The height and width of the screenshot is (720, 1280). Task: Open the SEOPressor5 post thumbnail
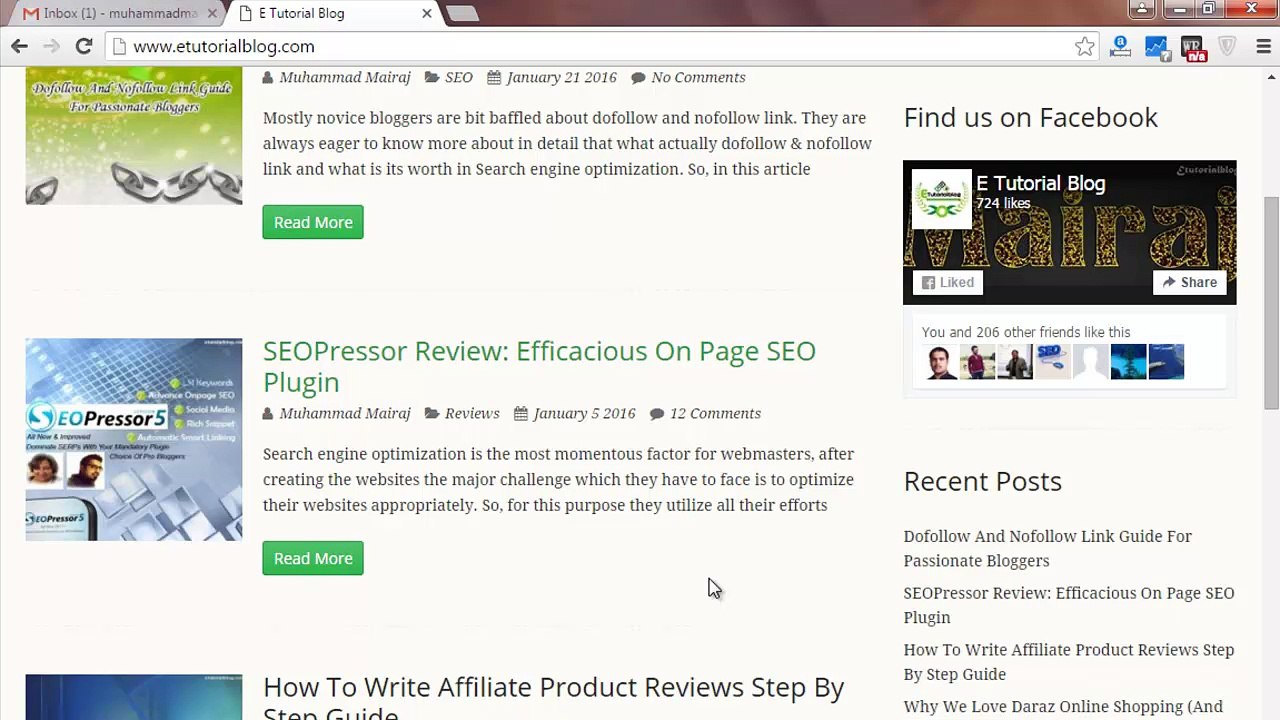coord(134,439)
